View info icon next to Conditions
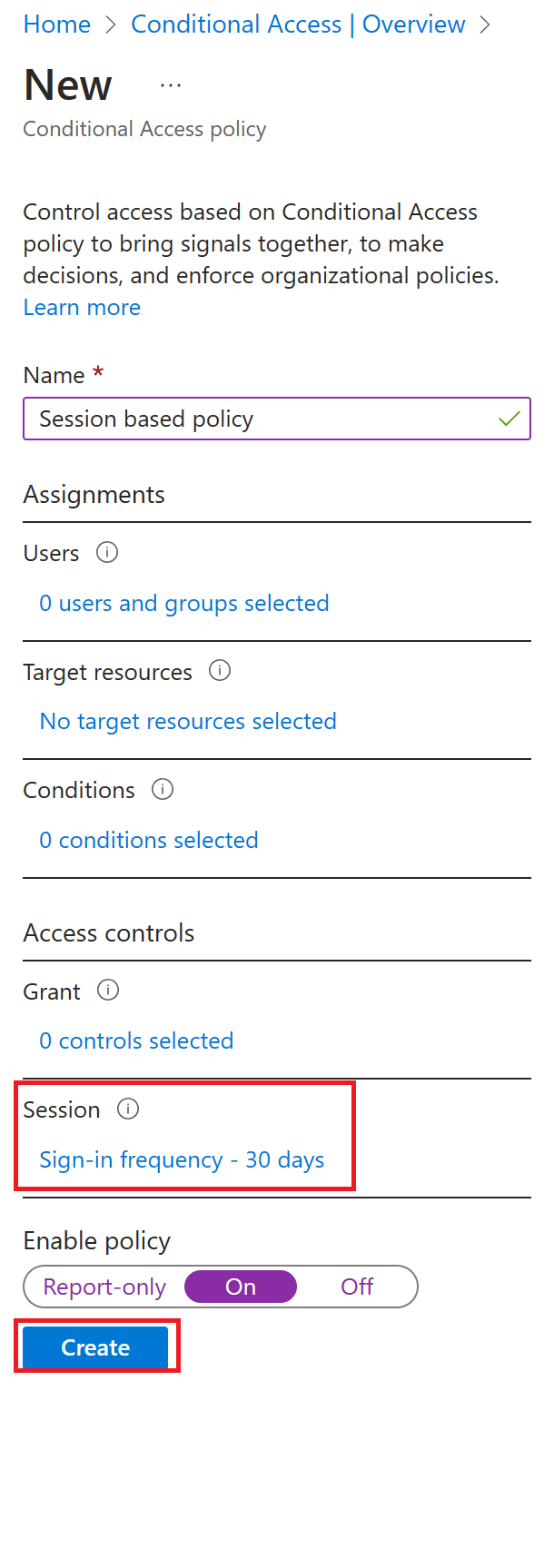This screenshot has height=1568, width=554. pos(162,789)
